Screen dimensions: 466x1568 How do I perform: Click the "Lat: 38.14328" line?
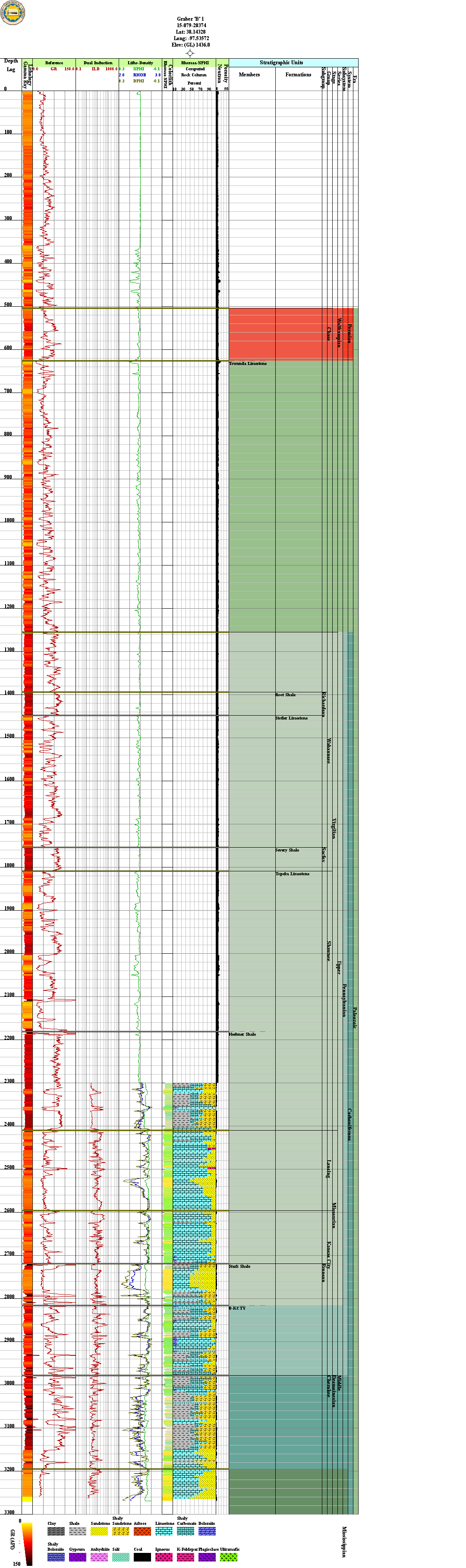tap(191, 31)
